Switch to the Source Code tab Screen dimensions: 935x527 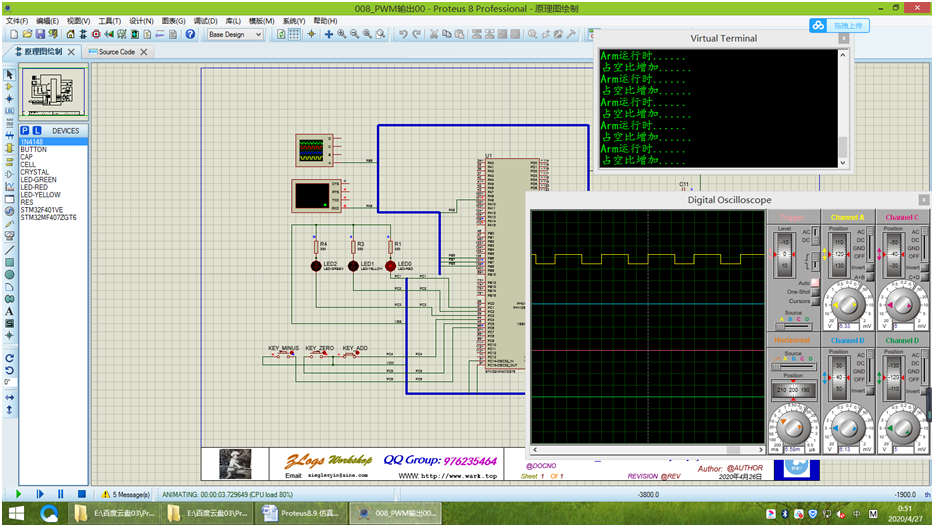pos(117,52)
